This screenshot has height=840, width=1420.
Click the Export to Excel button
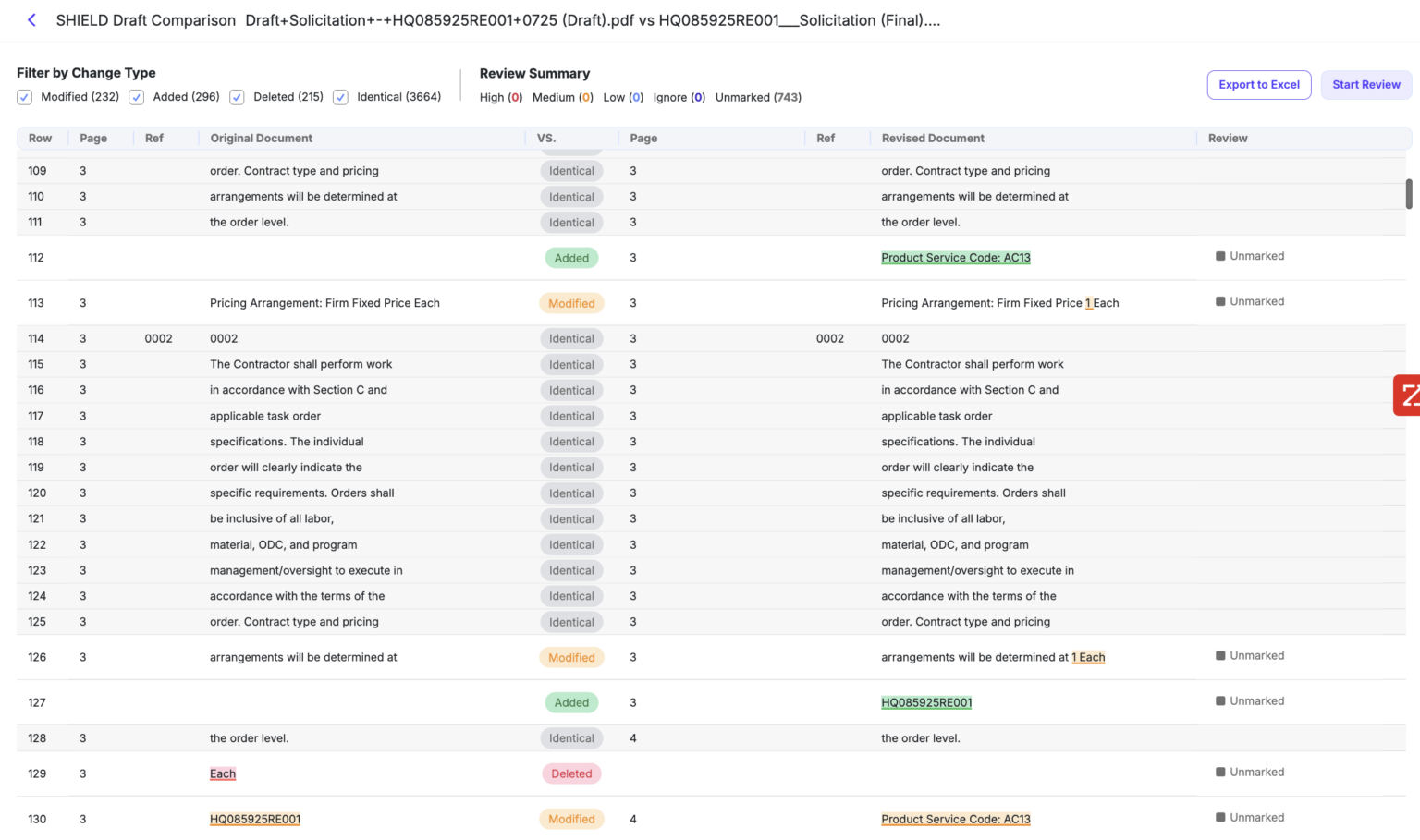(x=1258, y=85)
